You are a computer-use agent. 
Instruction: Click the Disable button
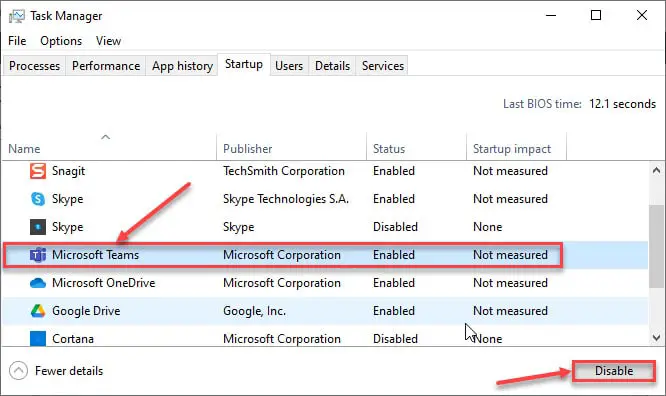(x=614, y=371)
